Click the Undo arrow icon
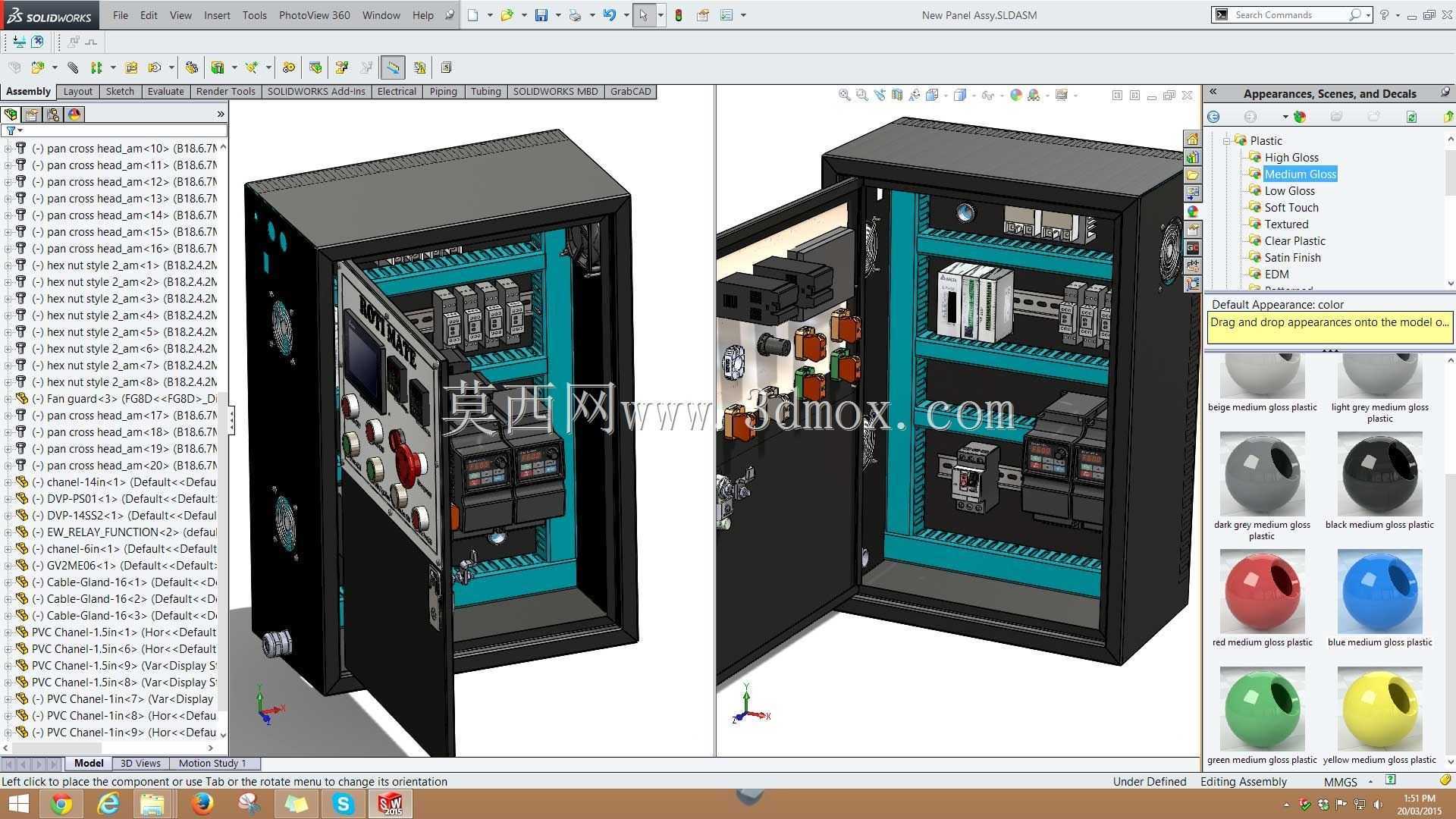1456x819 pixels. 610,15
